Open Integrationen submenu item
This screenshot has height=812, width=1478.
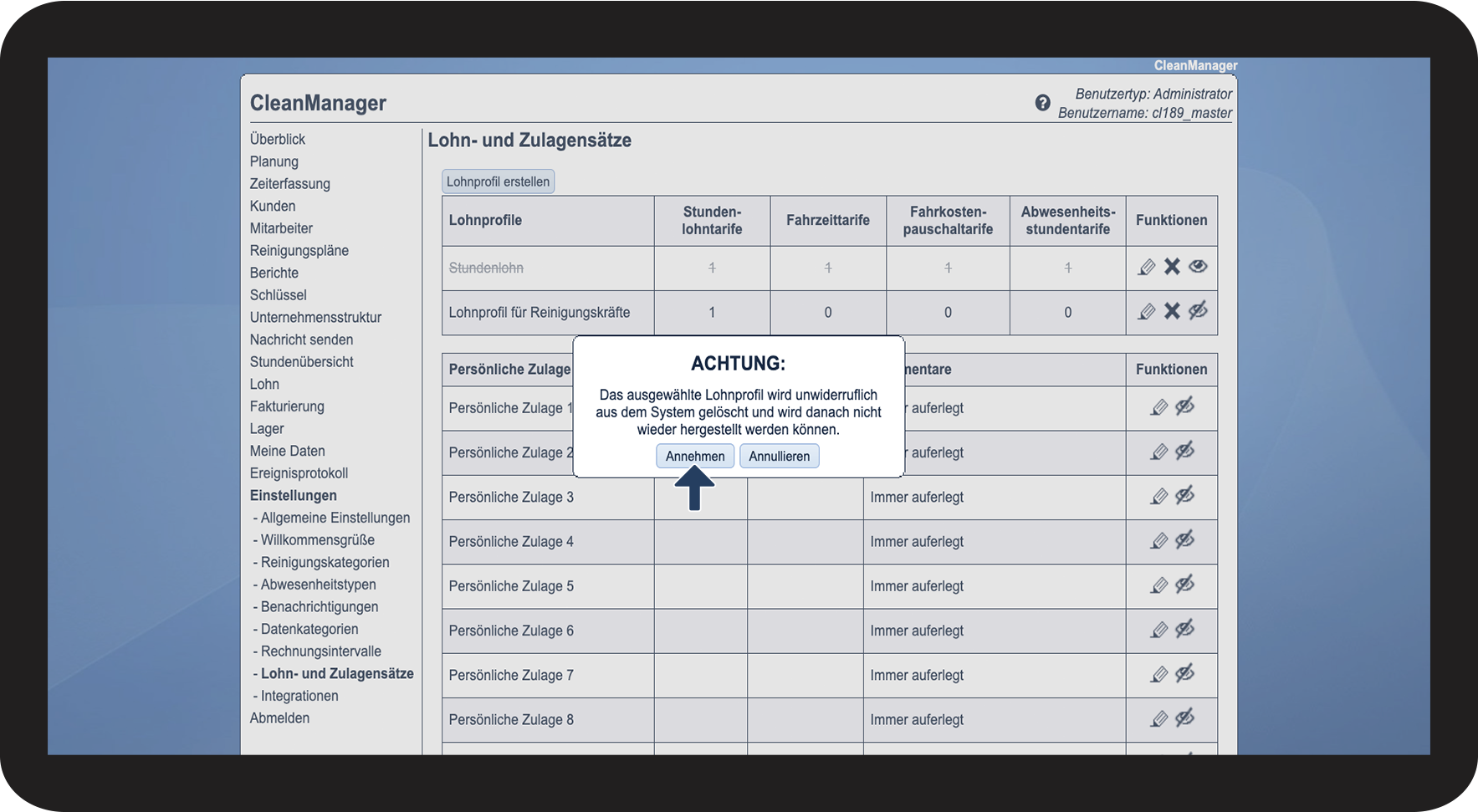pyautogui.click(x=299, y=696)
